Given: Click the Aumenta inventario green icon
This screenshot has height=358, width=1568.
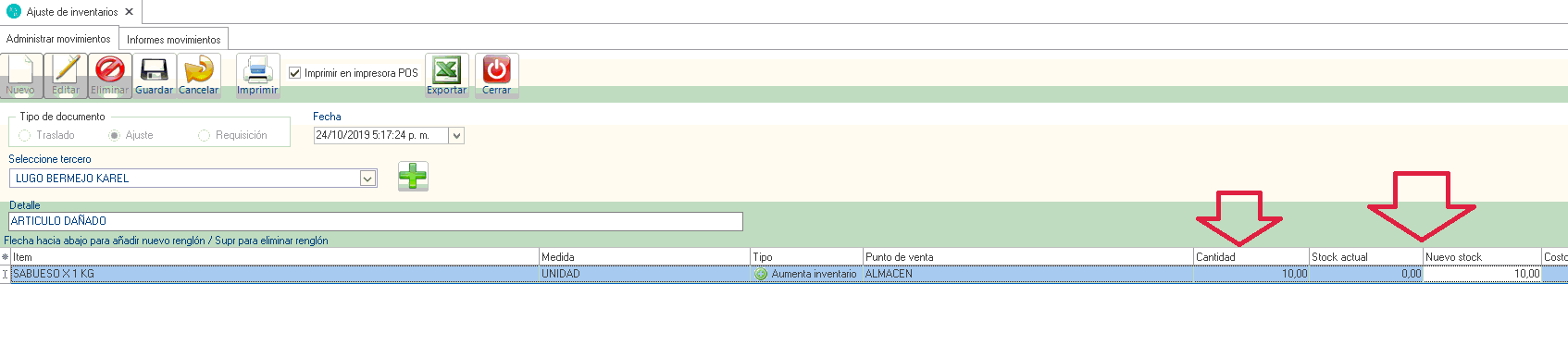Looking at the screenshot, I should click(761, 274).
